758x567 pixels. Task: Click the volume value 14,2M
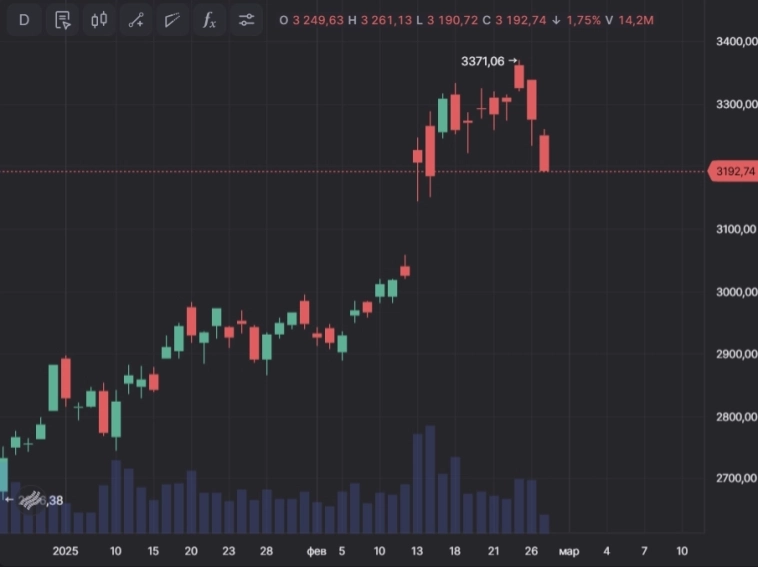636,20
